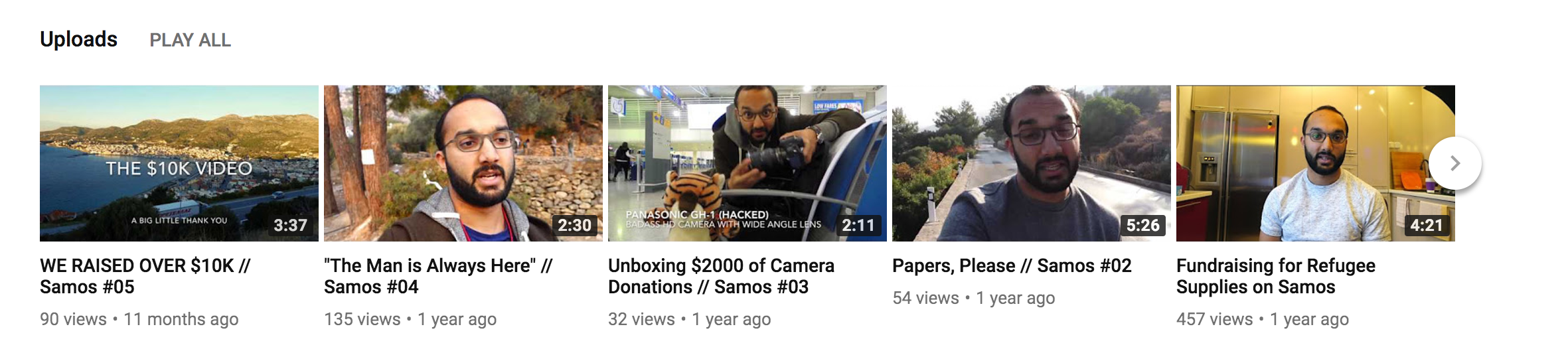Click "90 views • 11 months ago" metadata
The width and height of the screenshot is (1568, 353).
point(139,319)
